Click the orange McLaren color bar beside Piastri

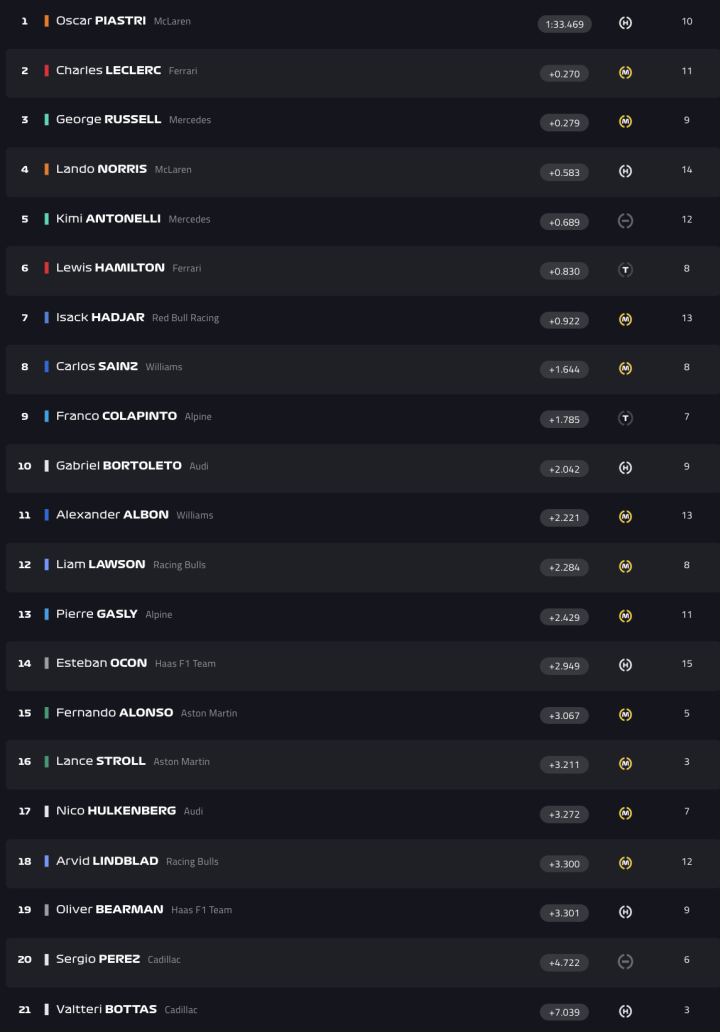[x=46, y=21]
